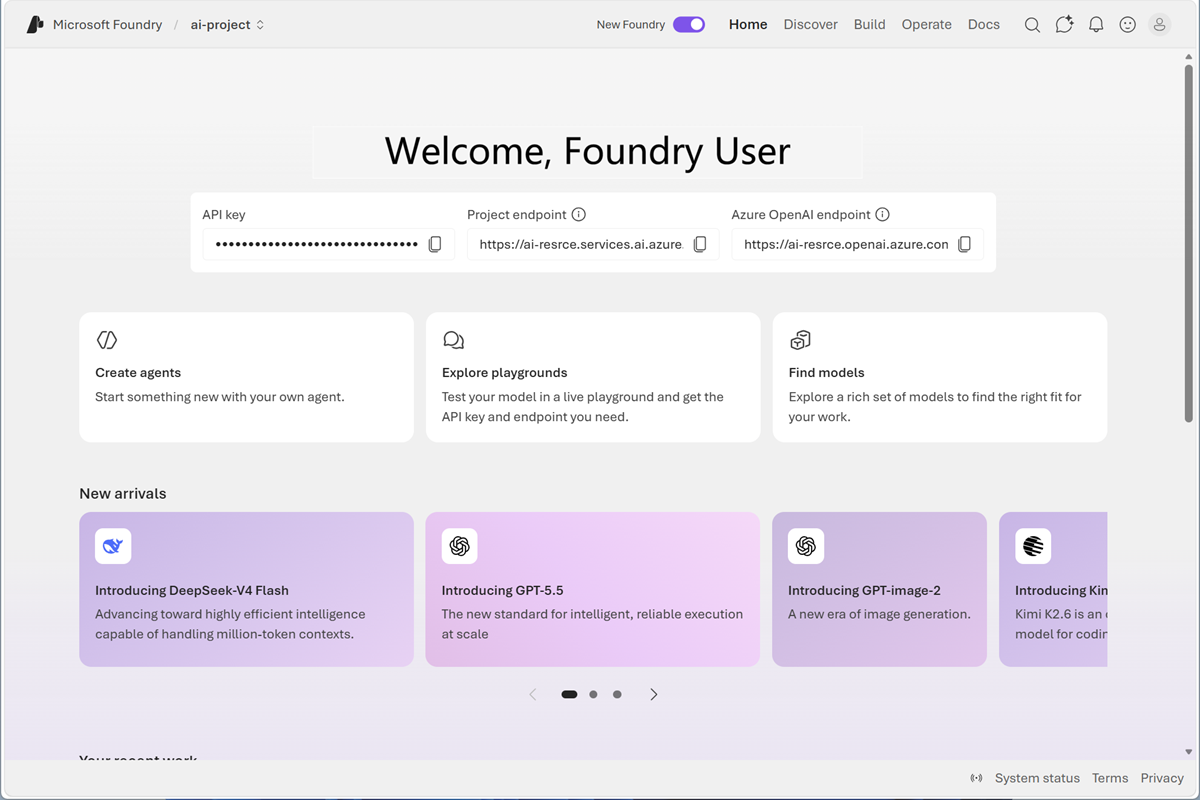The width and height of the screenshot is (1200, 800).
Task: Open the chat sparkle assistant icon
Action: tap(1064, 24)
